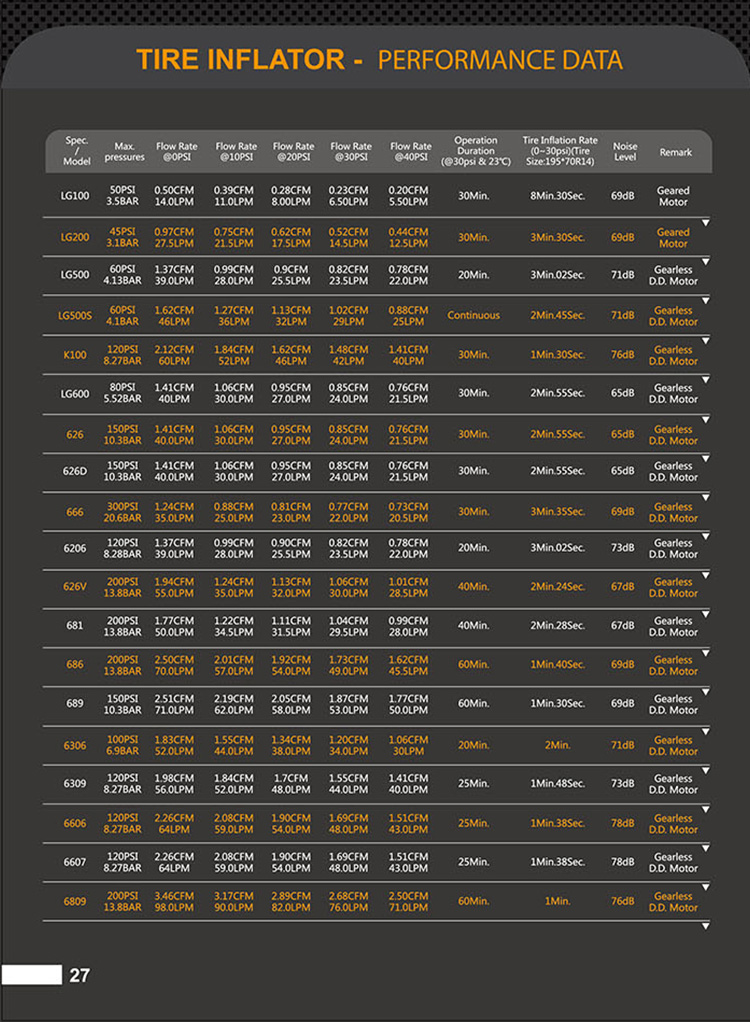Image resolution: width=750 pixels, height=1022 pixels.
Task: Click the Max. pressures column header
Action: [x=124, y=151]
